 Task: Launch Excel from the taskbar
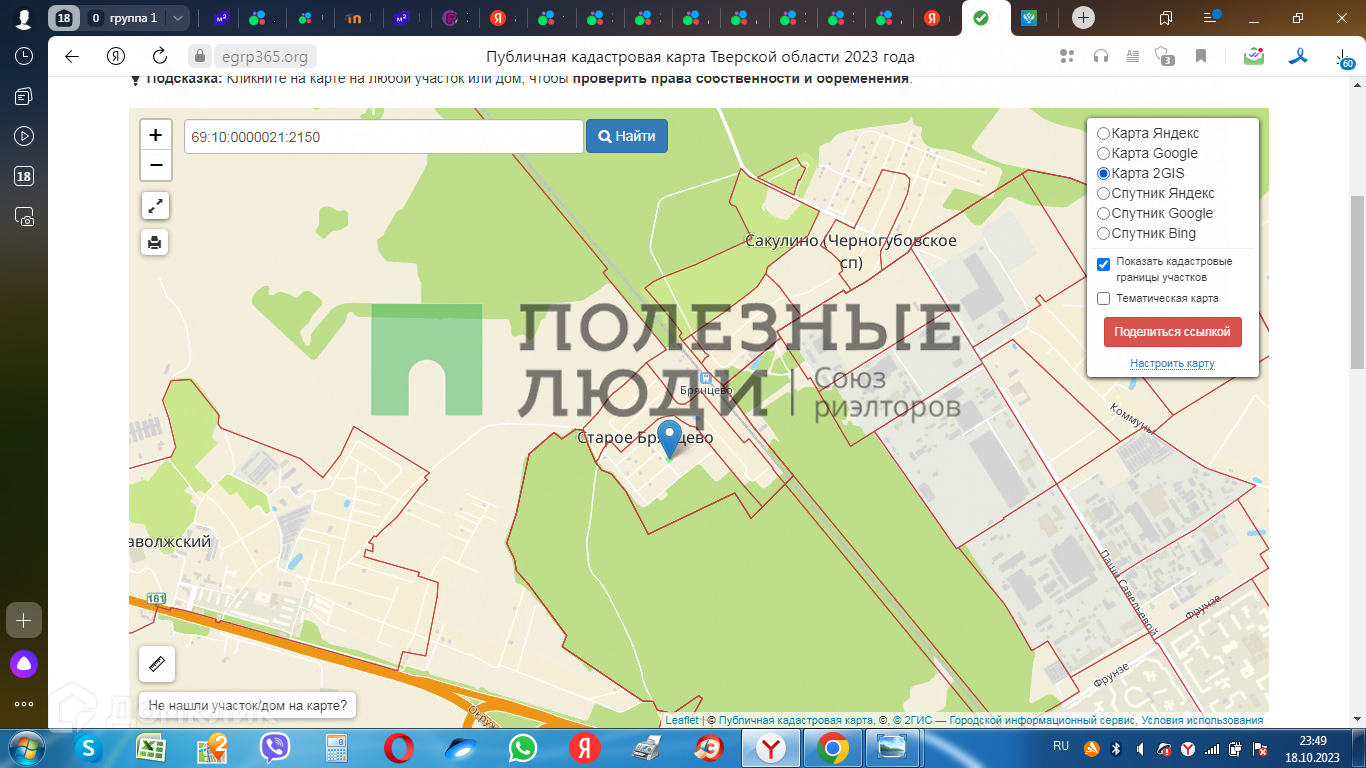(x=151, y=748)
